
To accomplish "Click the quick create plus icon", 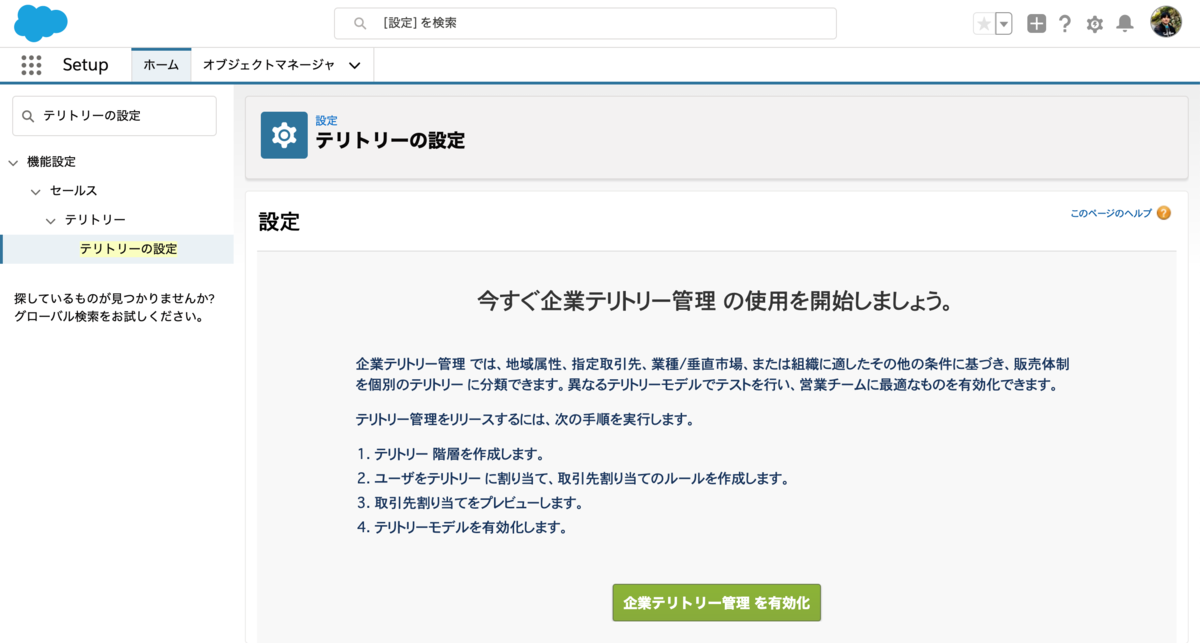I will [1036, 23].
